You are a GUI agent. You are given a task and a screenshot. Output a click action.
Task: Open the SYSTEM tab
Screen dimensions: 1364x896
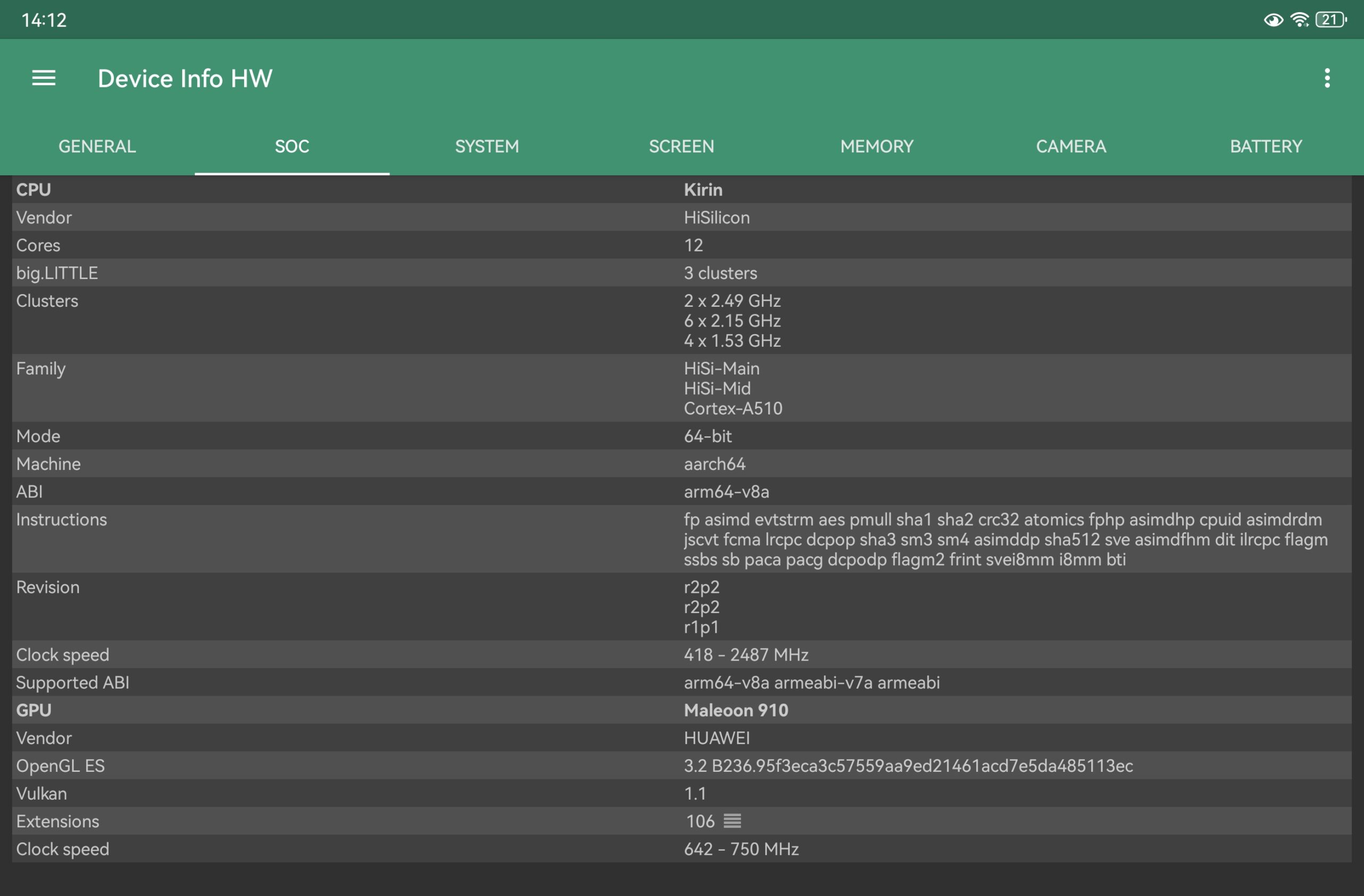pyautogui.click(x=487, y=146)
